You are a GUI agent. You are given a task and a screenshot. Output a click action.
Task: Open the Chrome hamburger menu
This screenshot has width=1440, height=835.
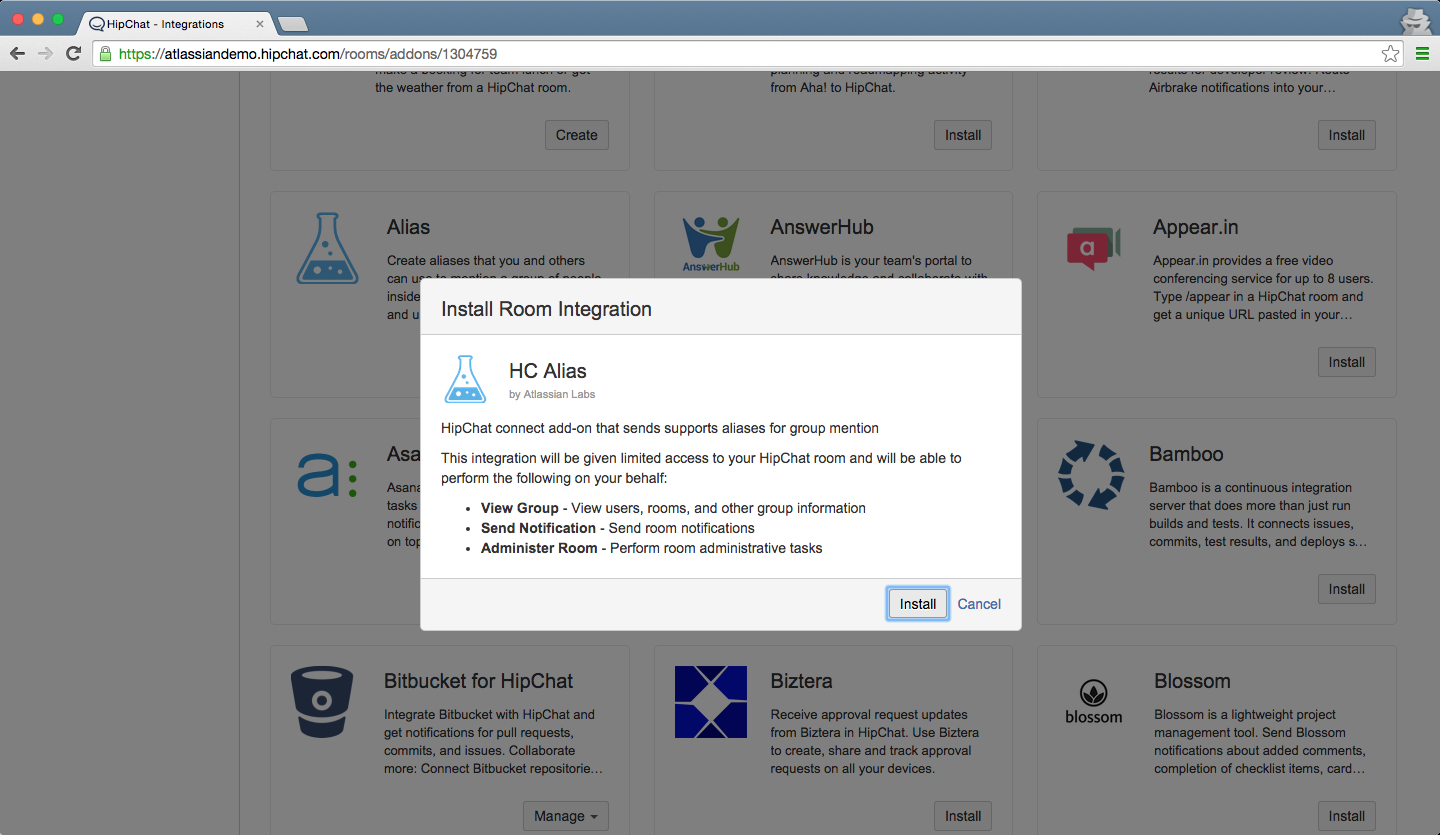[x=1422, y=54]
